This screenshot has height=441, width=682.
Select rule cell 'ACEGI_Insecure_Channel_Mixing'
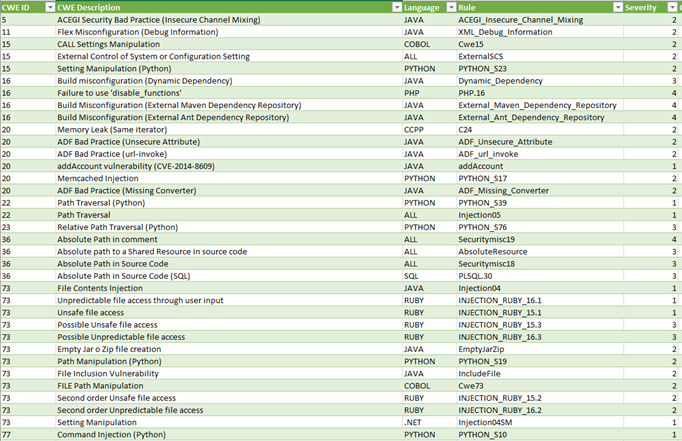(x=540, y=20)
